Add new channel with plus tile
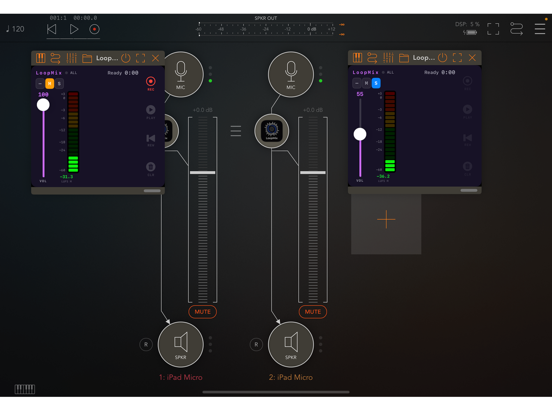 (x=386, y=224)
